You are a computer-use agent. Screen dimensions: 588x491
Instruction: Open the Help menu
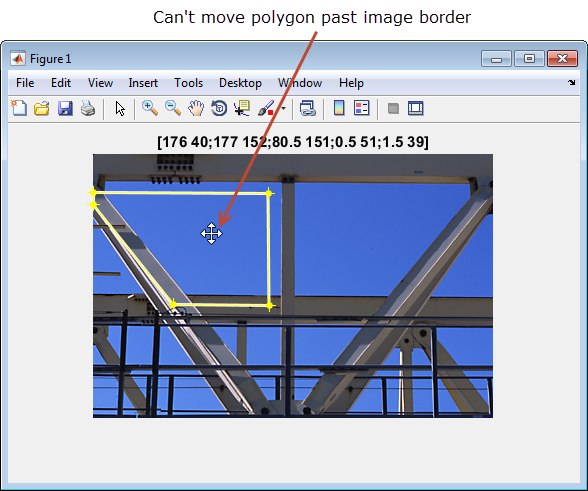pos(351,83)
